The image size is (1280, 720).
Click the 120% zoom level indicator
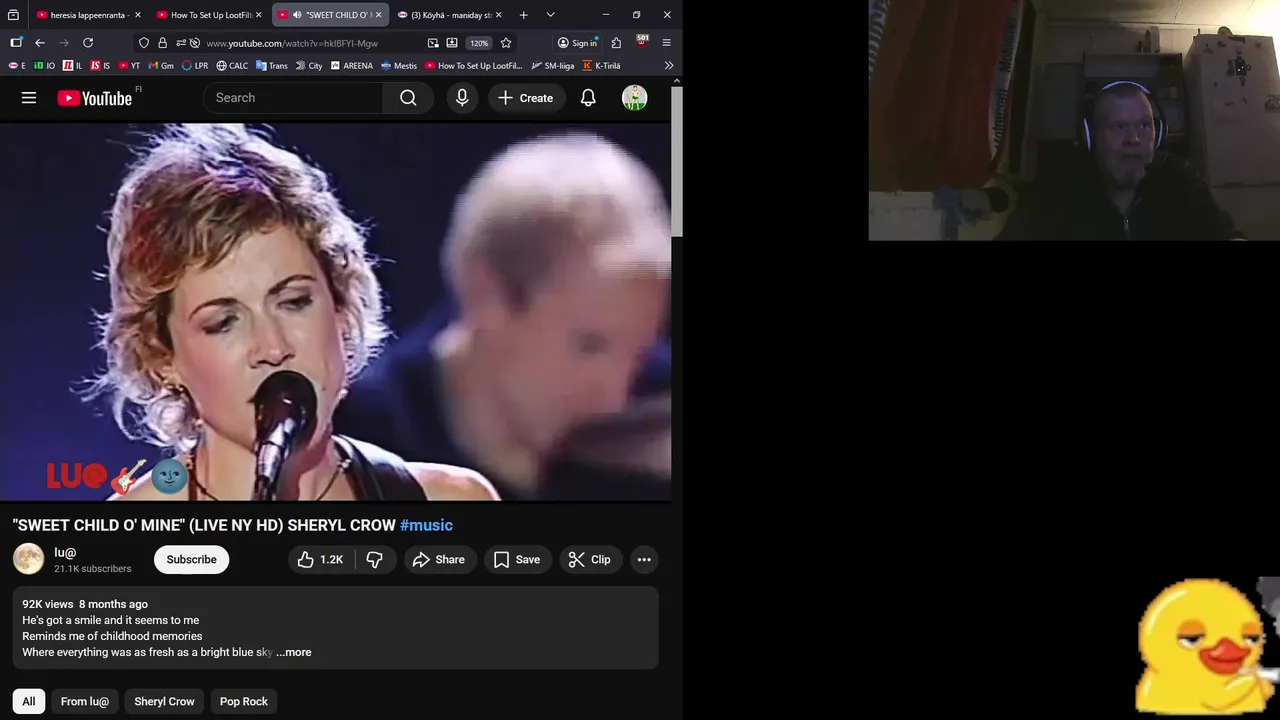tap(479, 43)
